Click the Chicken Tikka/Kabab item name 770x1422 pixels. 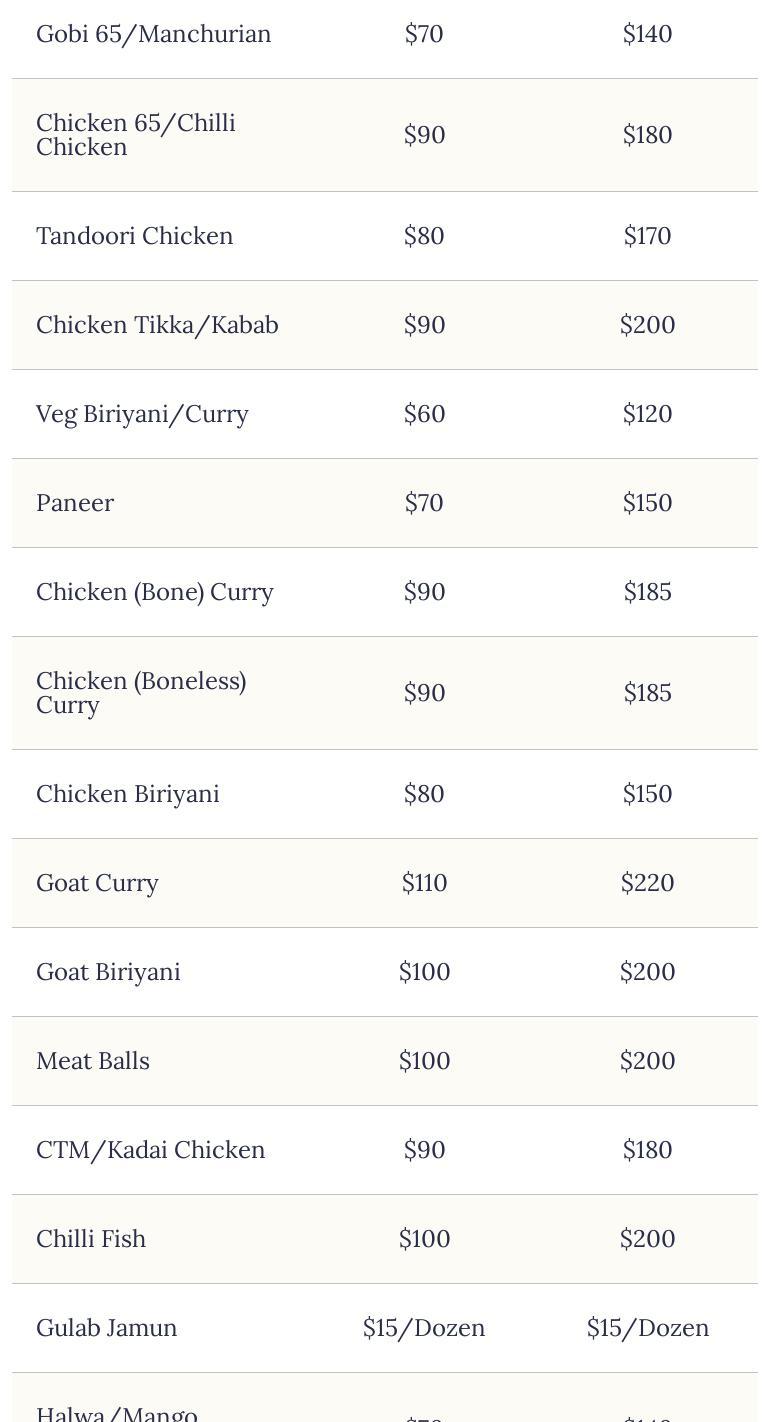click(x=157, y=325)
